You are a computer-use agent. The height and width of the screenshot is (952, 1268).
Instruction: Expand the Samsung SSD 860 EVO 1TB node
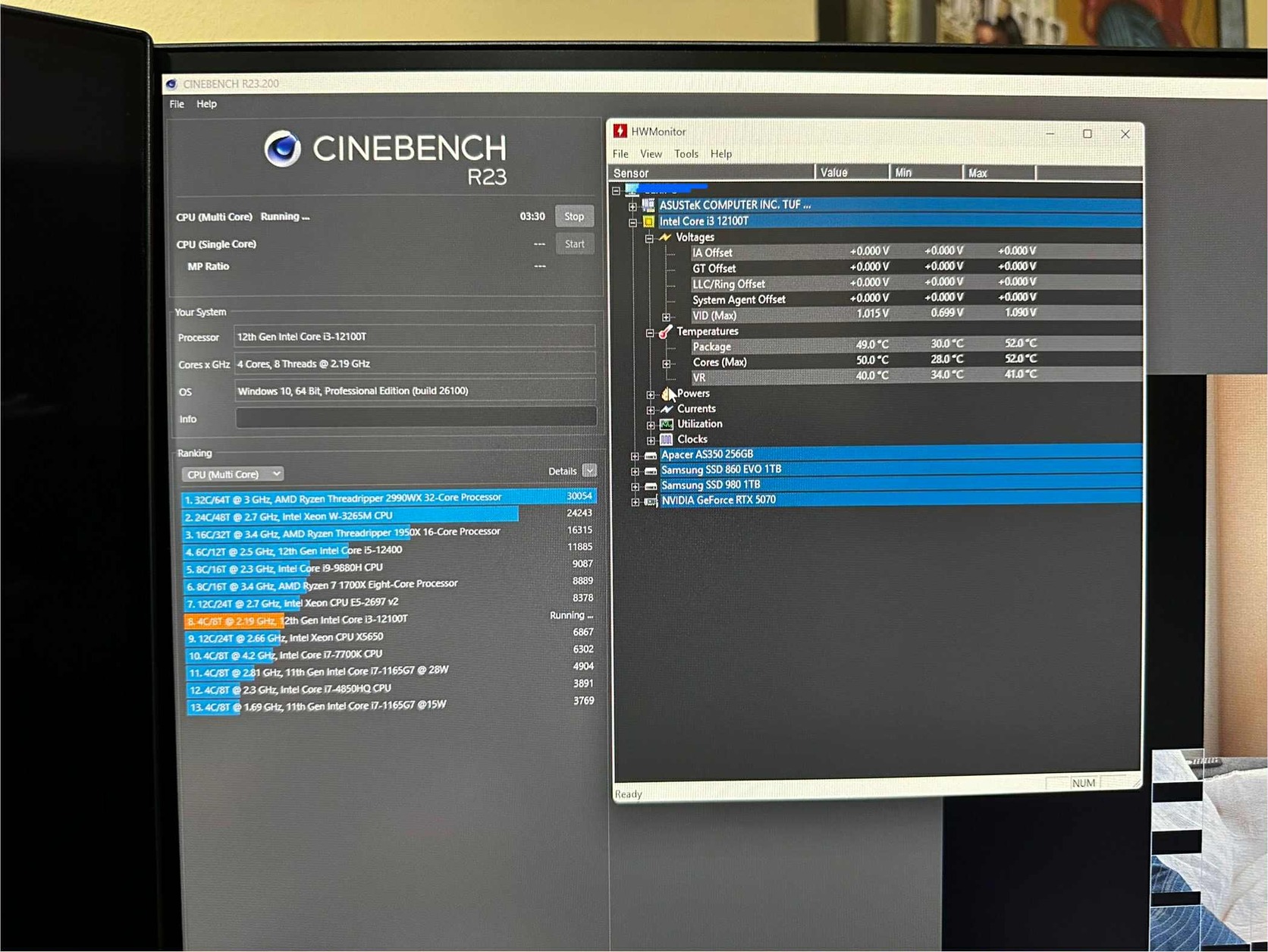click(x=635, y=471)
